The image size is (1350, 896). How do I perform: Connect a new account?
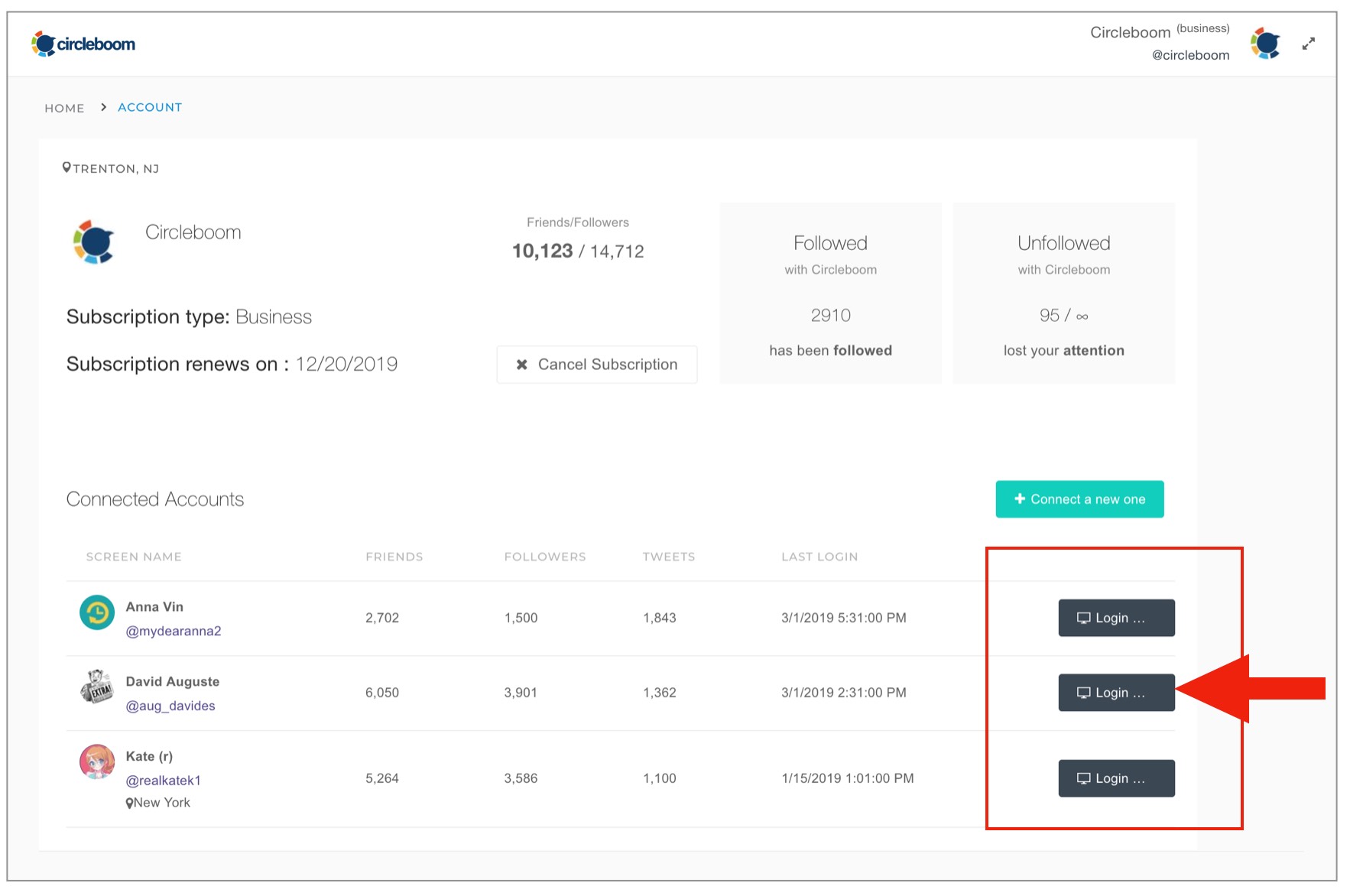[x=1079, y=499]
